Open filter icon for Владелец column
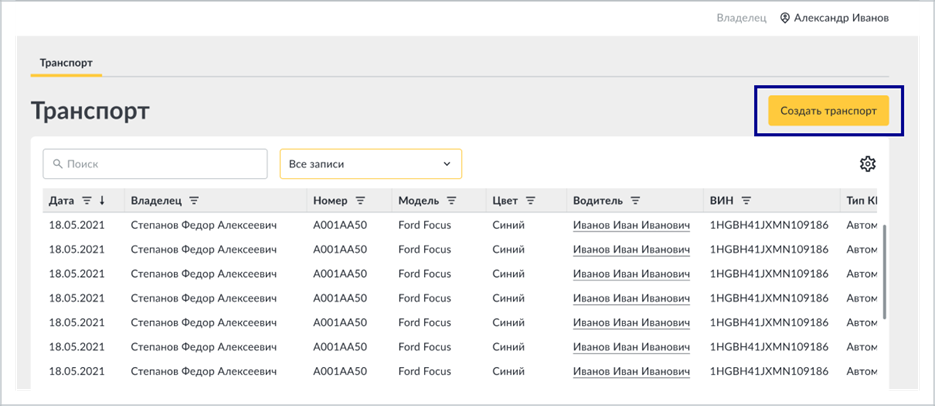The image size is (935, 406). pos(194,201)
